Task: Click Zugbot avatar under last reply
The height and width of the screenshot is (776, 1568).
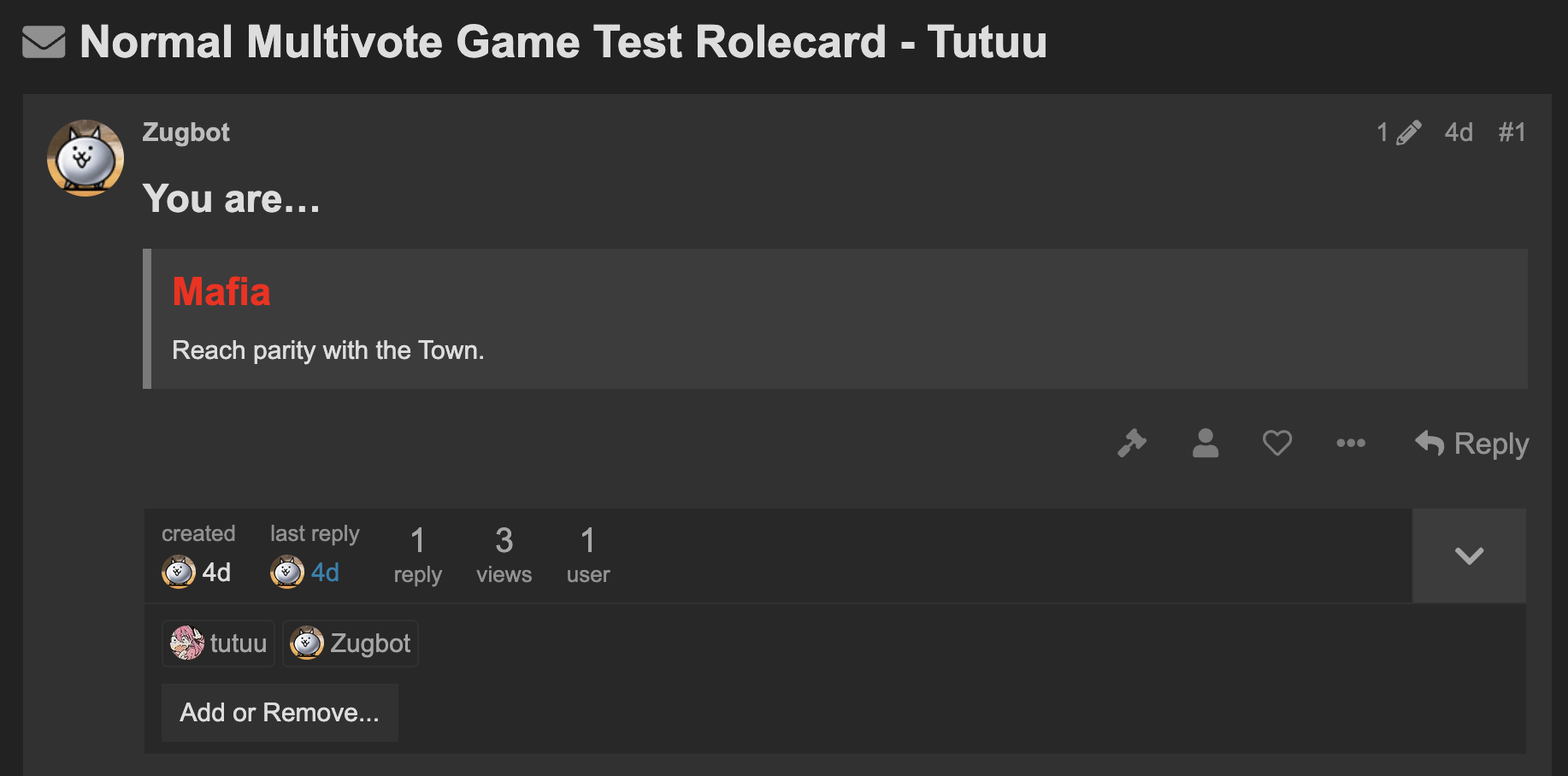Action: 287,572
